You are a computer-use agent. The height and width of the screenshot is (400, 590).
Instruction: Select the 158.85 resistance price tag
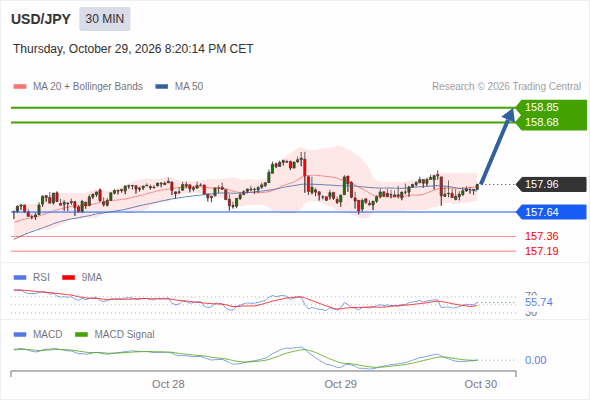click(x=552, y=107)
